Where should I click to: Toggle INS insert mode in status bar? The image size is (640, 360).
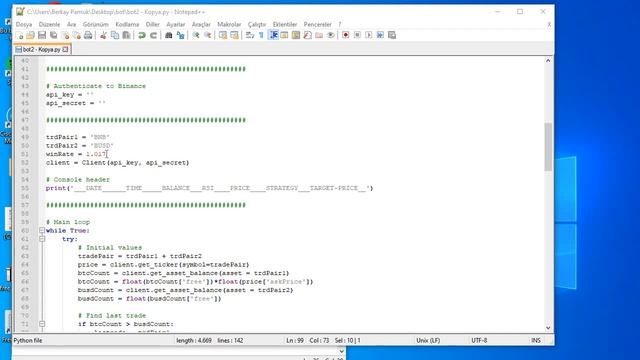[x=536, y=340]
